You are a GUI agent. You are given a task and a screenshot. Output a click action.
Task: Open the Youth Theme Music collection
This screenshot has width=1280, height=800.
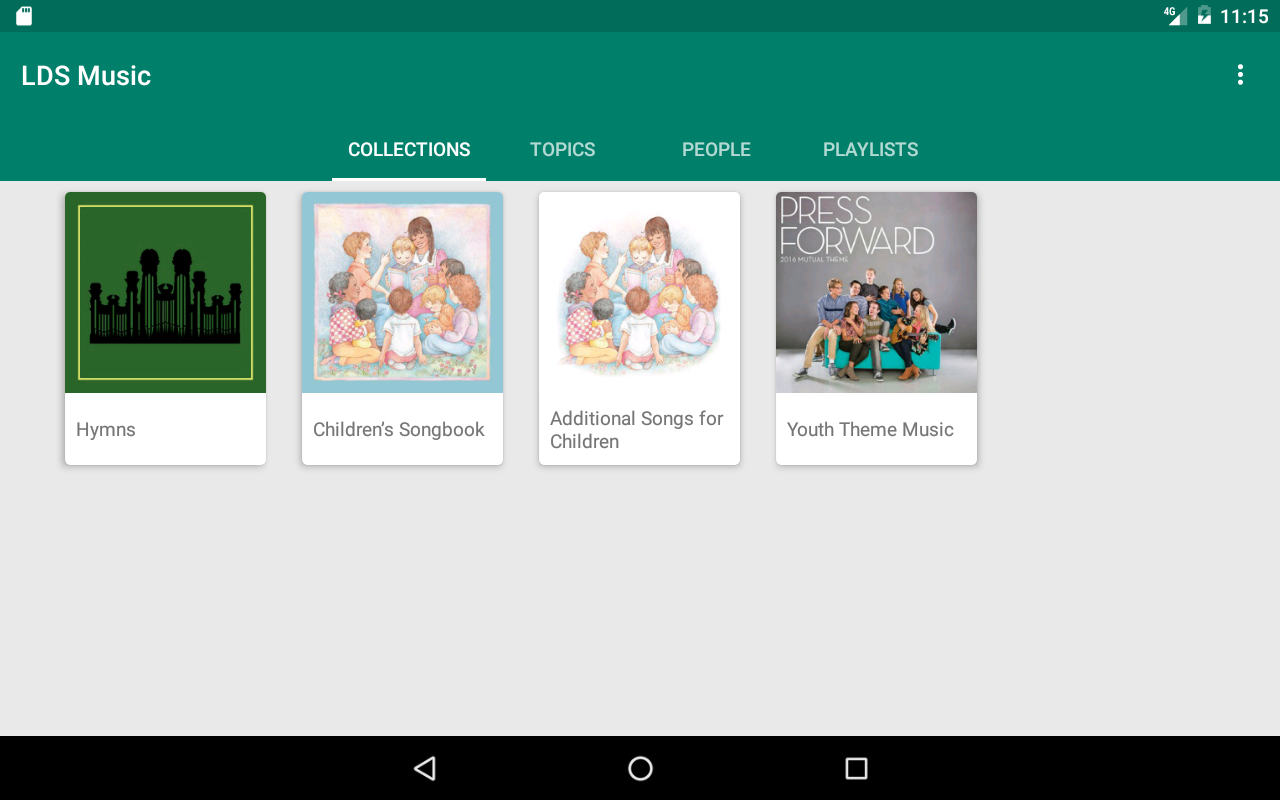point(876,328)
